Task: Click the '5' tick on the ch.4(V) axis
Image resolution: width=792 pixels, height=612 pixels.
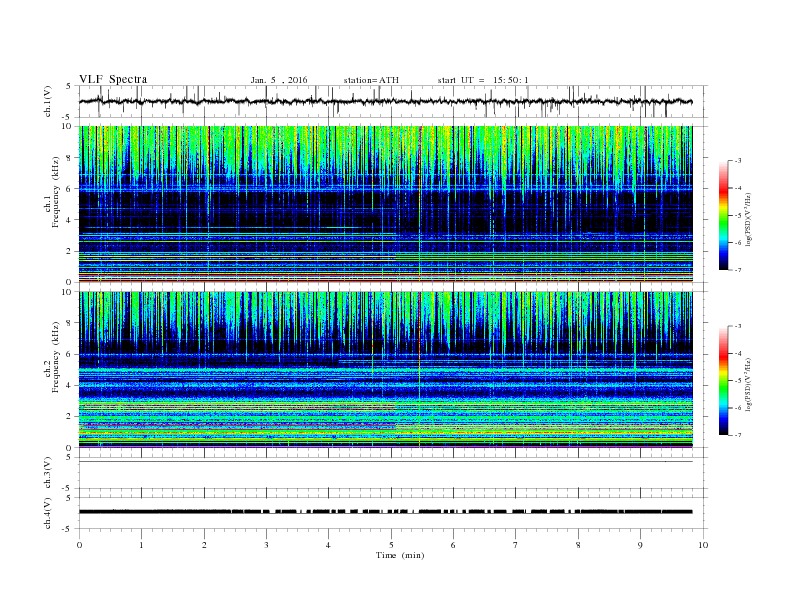Action: [x=70, y=498]
